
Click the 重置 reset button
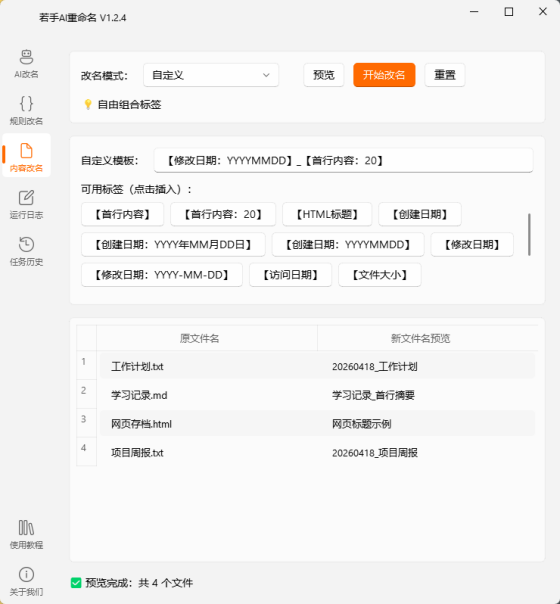[x=444, y=75]
